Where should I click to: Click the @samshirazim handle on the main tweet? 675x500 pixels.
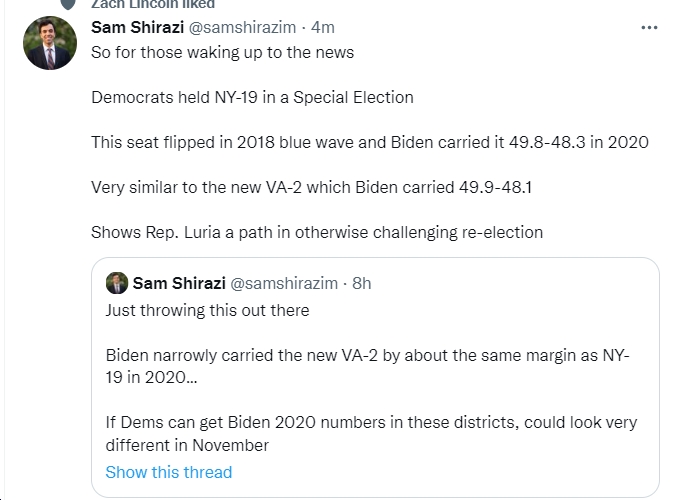pos(242,27)
